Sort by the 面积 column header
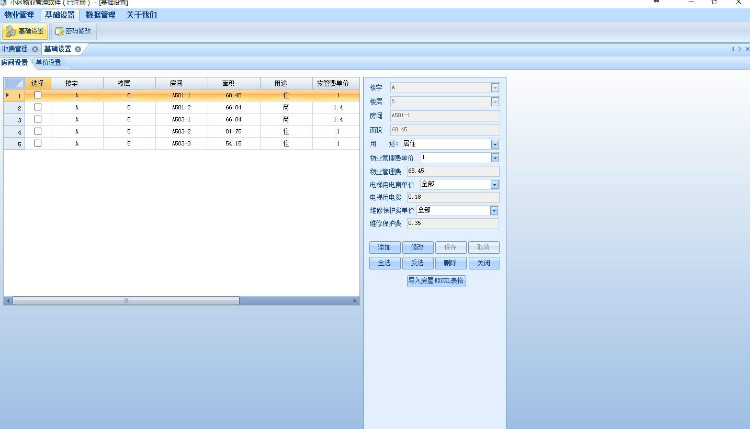Image resolution: width=750 pixels, height=429 pixels. (234, 83)
